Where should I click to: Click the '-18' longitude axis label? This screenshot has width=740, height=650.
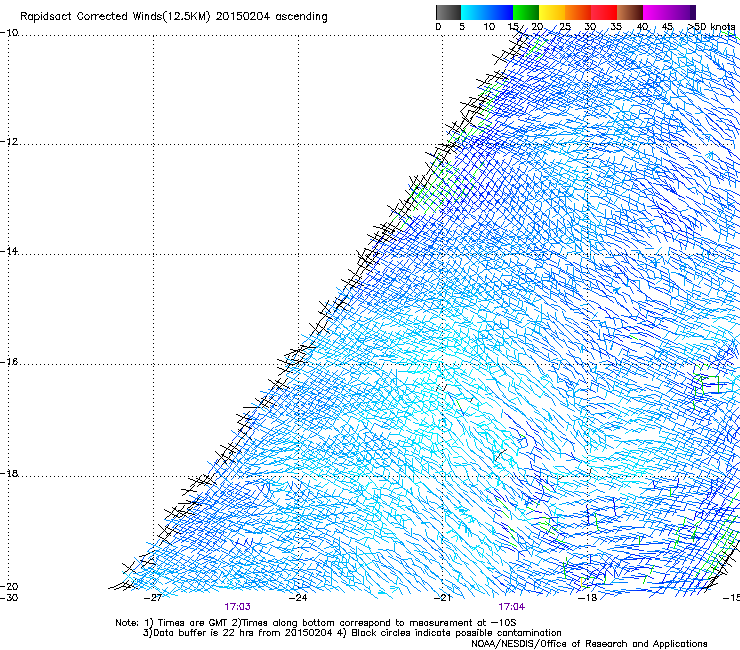coord(588,598)
